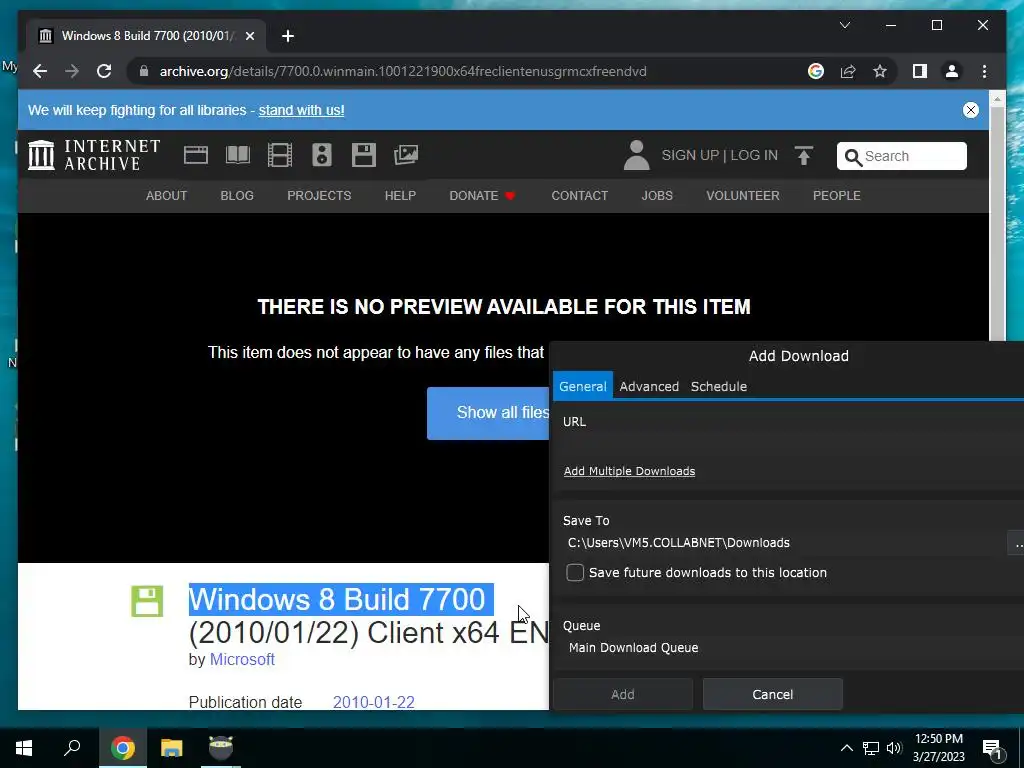The height and width of the screenshot is (768, 1024).
Task: Bookmark this page with the star icon
Action: pyautogui.click(x=880, y=71)
